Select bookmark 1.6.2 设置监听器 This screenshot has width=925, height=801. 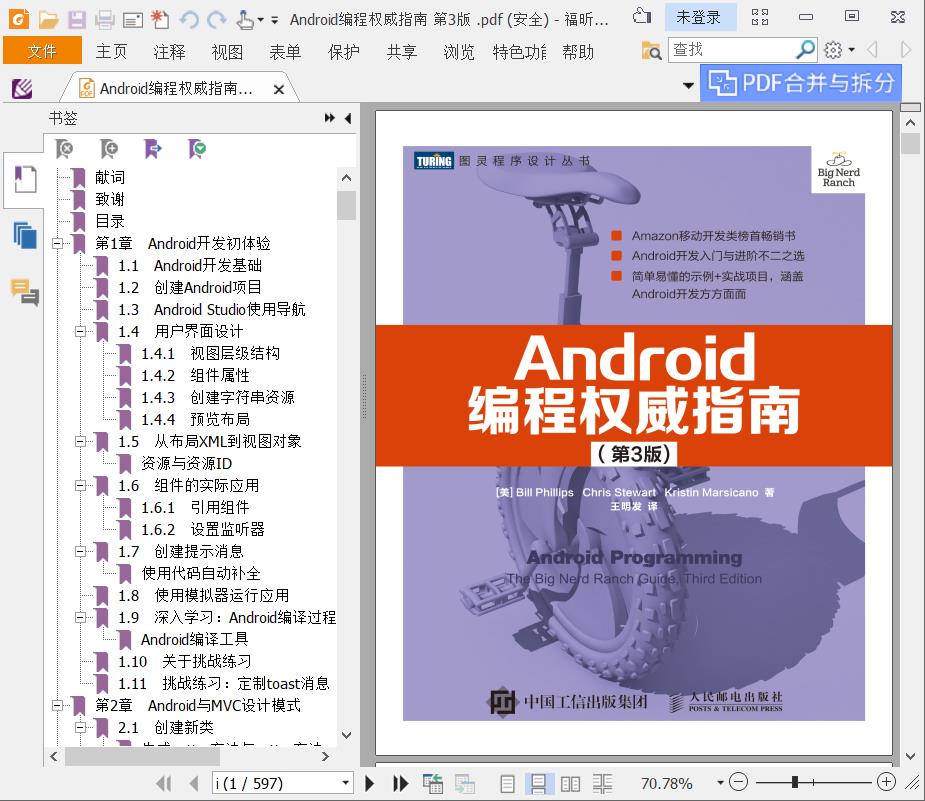[x=202, y=530]
